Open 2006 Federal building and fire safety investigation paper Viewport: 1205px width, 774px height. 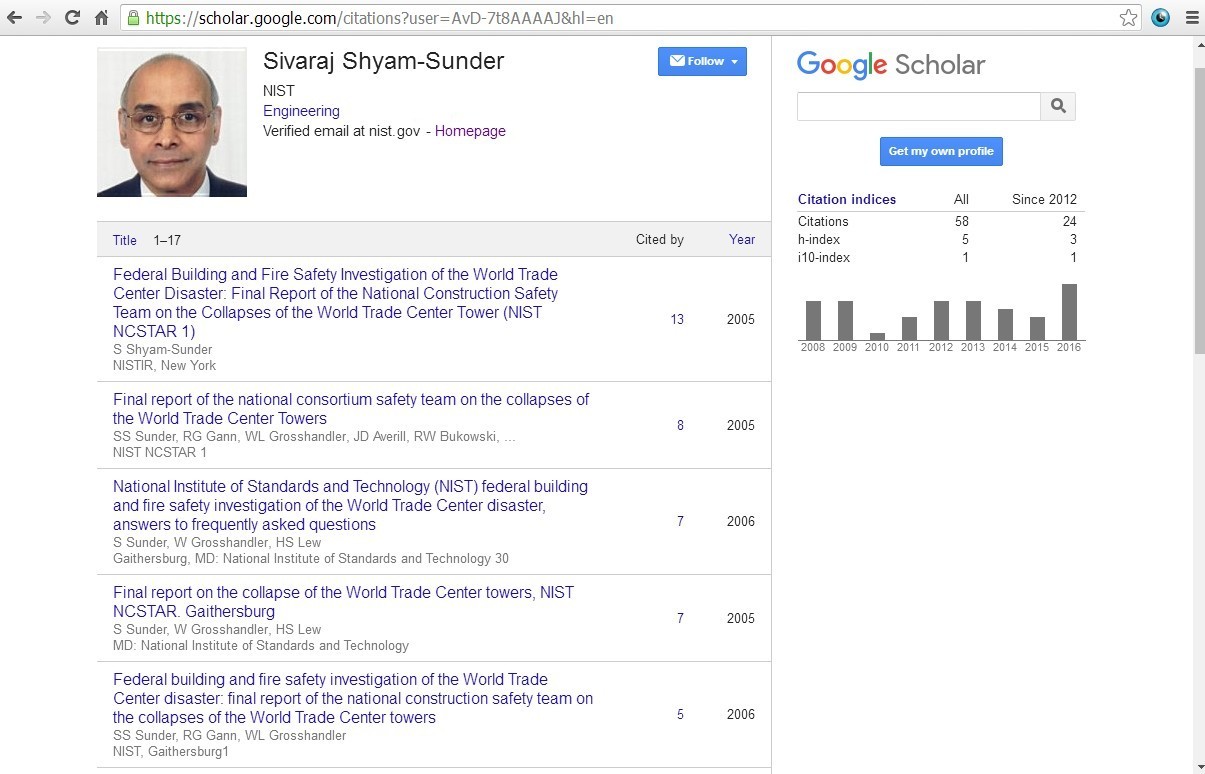tap(353, 698)
